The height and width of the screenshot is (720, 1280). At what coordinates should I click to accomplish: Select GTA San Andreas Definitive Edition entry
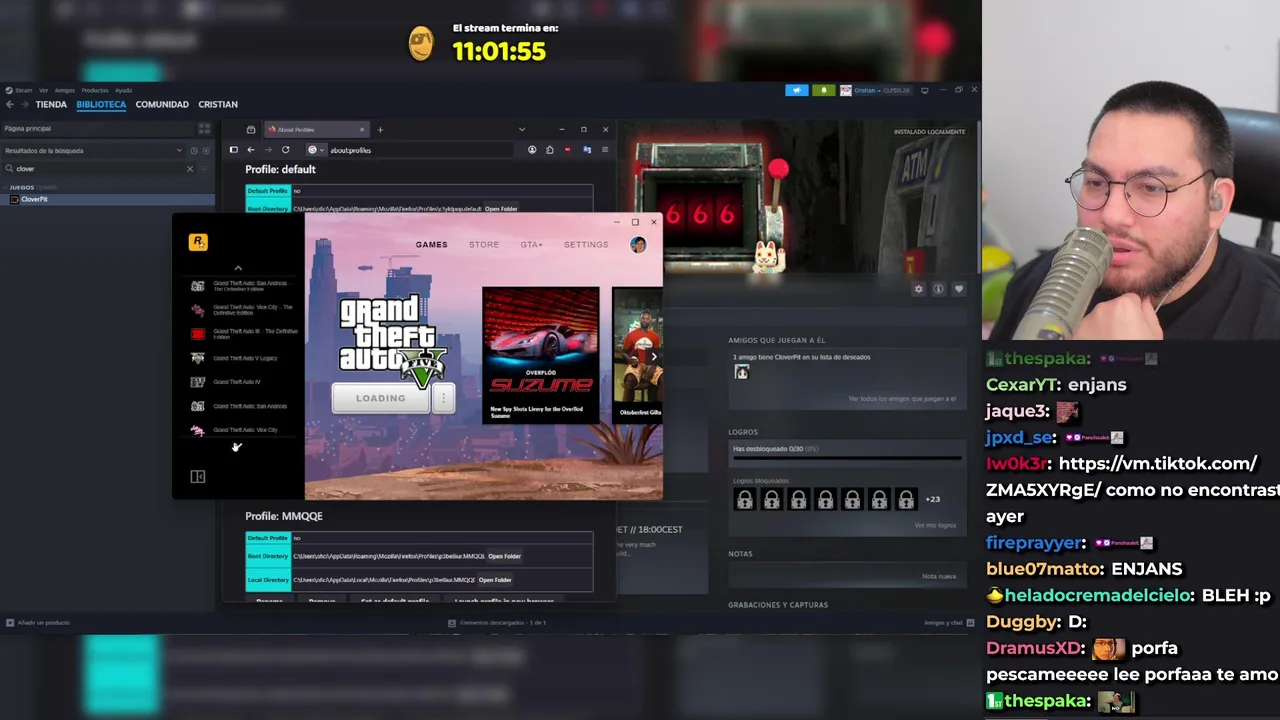[x=244, y=286]
